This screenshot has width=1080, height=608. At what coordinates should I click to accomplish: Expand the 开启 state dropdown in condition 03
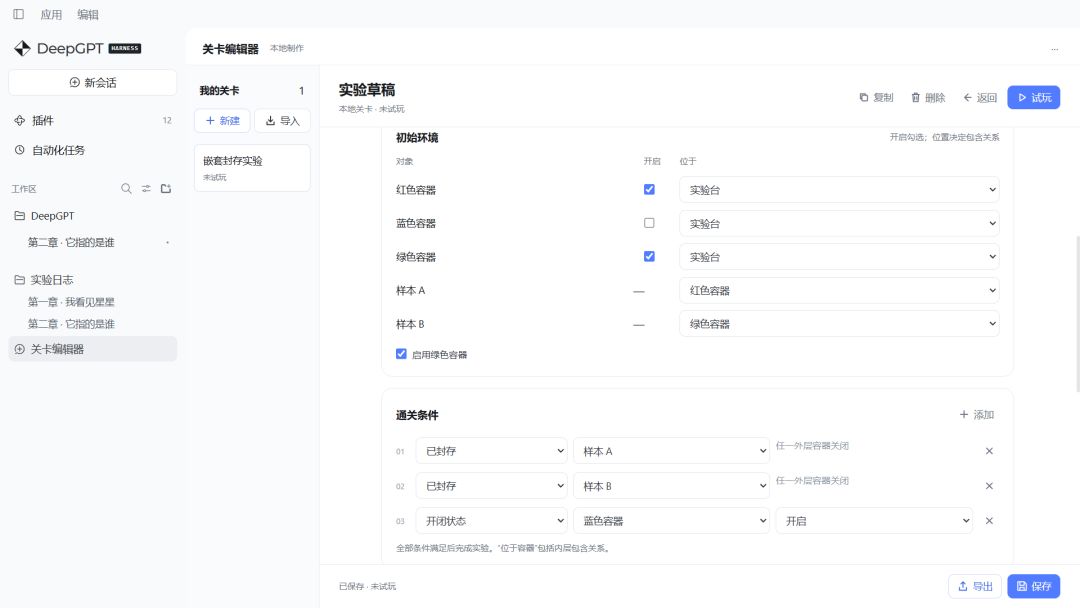coord(874,521)
